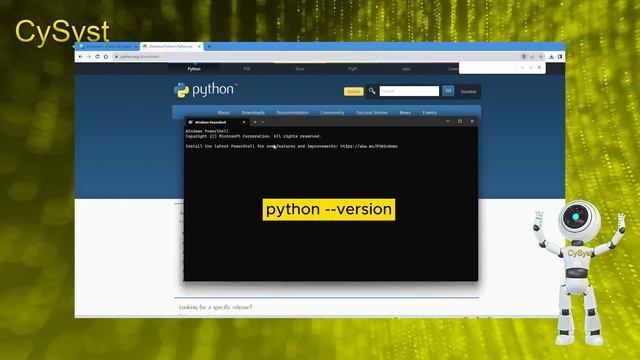The image size is (640, 360).
Task: Click the browser back arrow
Action: tap(80, 57)
